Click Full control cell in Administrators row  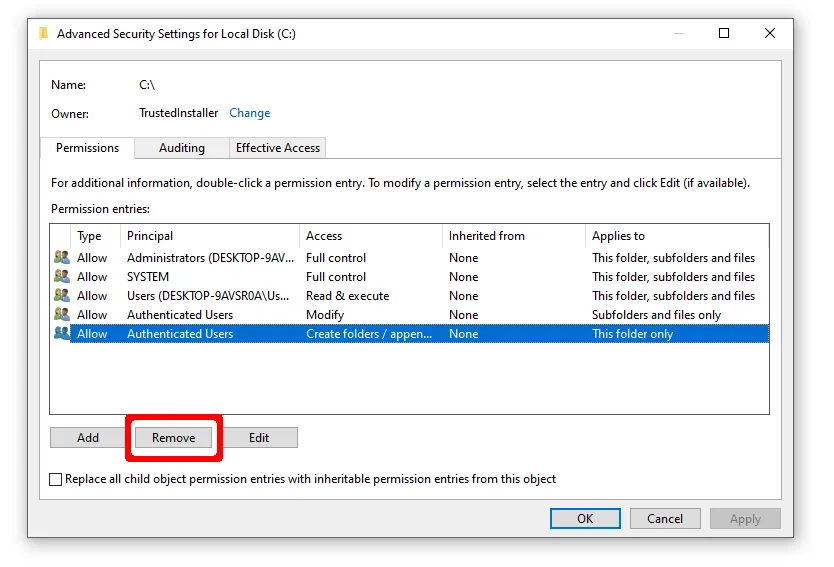point(336,257)
